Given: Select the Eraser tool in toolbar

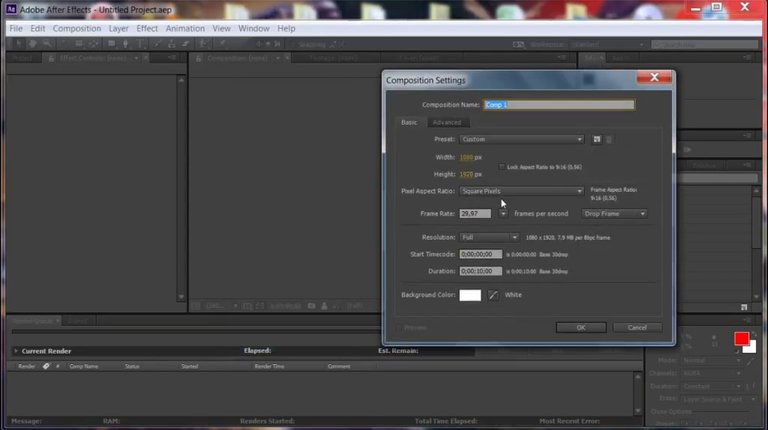Looking at the screenshot, I should 186,44.
